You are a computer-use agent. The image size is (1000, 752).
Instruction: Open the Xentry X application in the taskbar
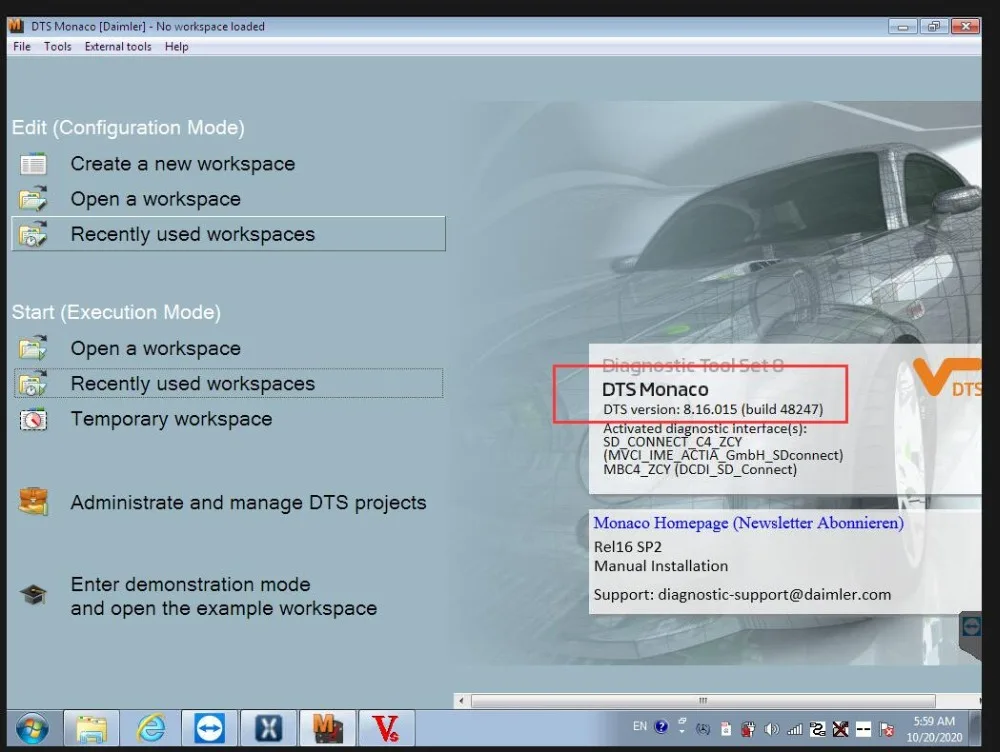click(268, 728)
